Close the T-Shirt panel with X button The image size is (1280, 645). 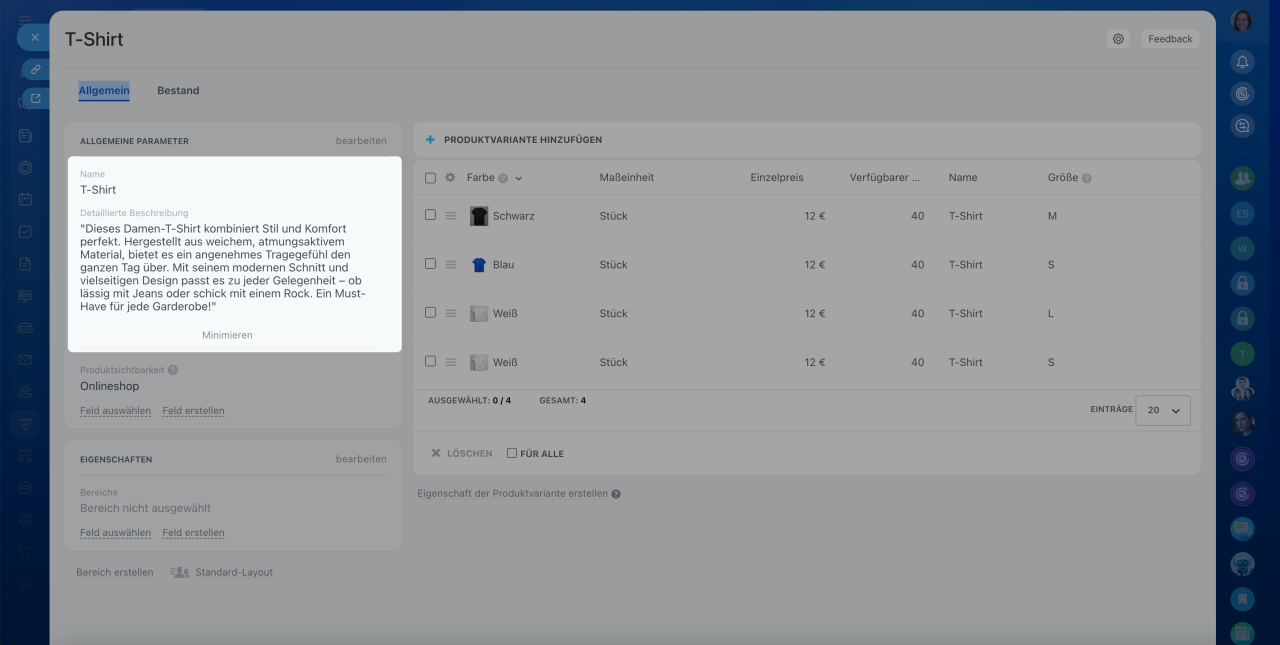point(34,37)
